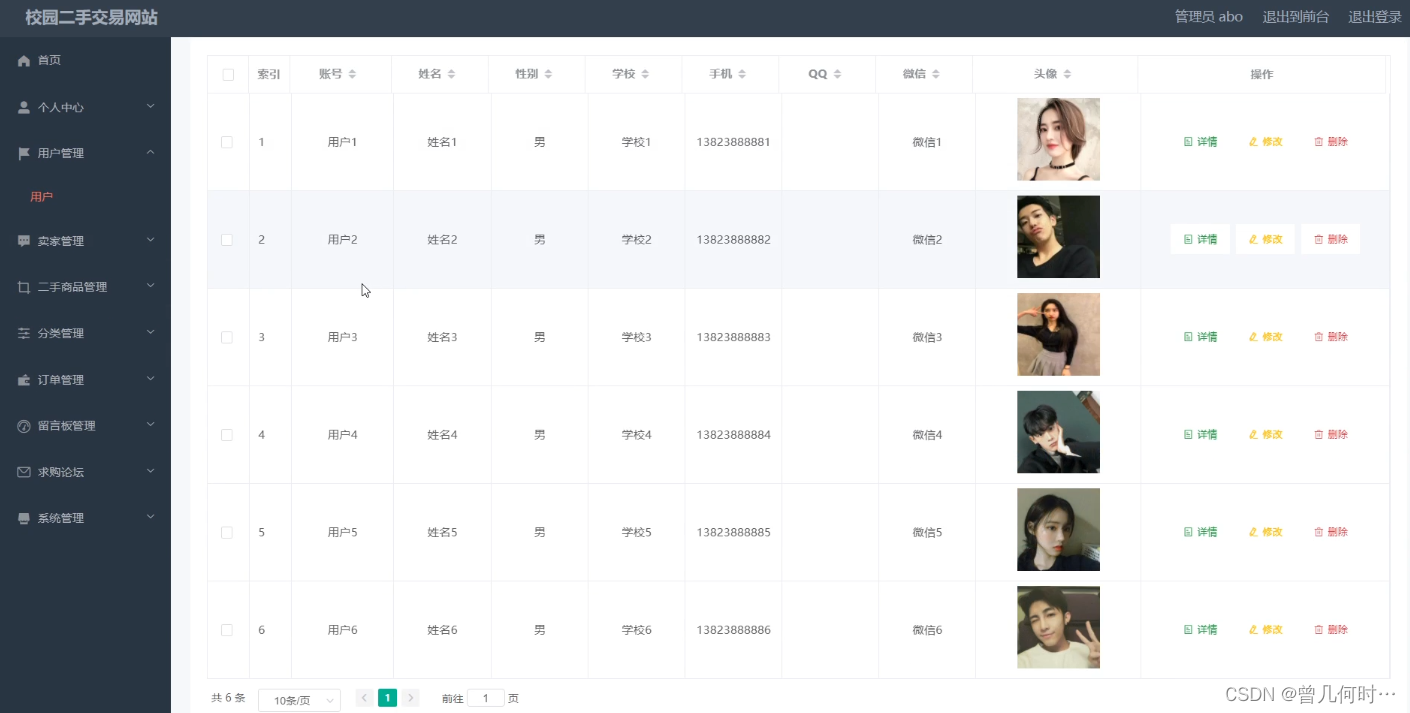Open the 10条/页 page size dropdown
The image size is (1410, 713).
tap(299, 700)
